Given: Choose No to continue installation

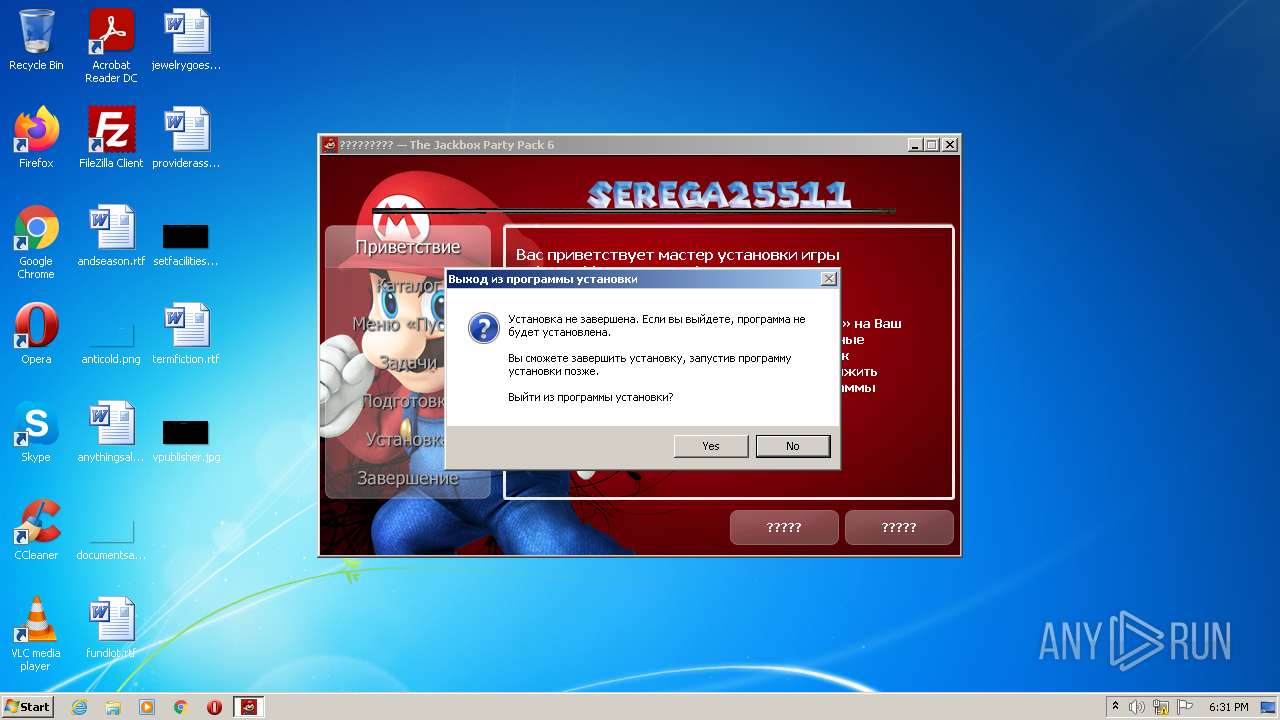Looking at the screenshot, I should click(793, 446).
